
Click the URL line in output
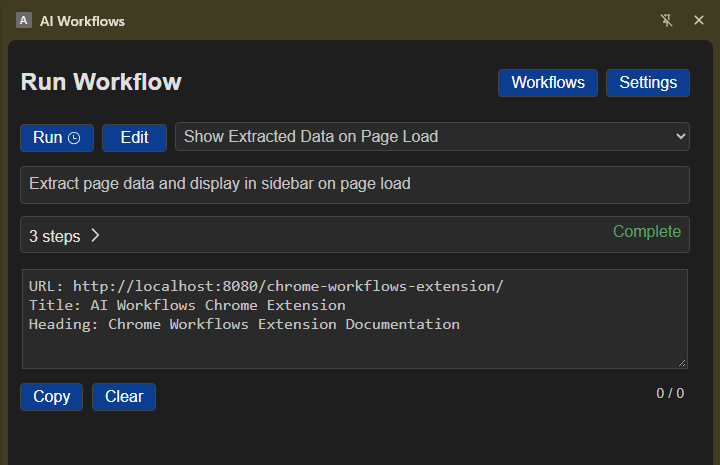point(266,286)
